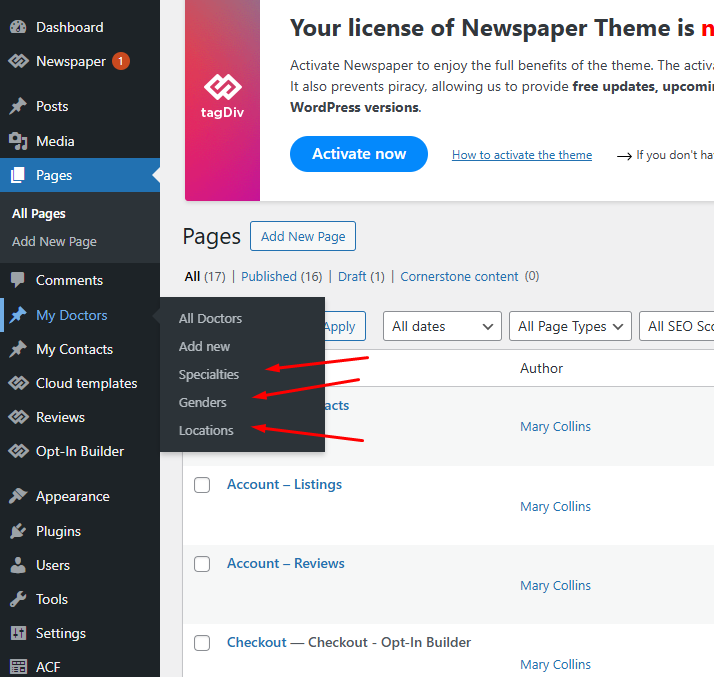Click the Posts pushpin icon
714x677 pixels.
[x=18, y=106]
